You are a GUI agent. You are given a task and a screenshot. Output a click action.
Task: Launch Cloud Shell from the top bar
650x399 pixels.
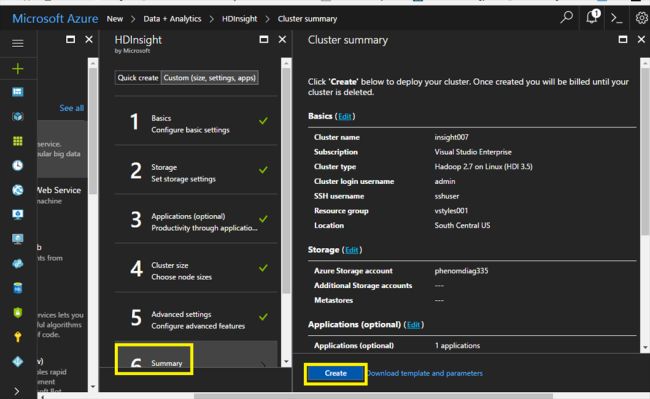point(616,18)
